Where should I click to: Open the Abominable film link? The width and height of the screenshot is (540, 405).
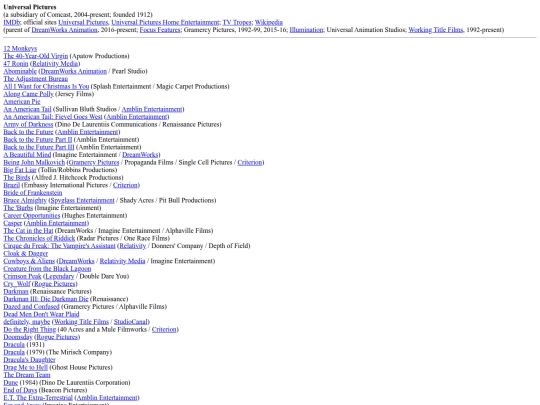coord(20,71)
